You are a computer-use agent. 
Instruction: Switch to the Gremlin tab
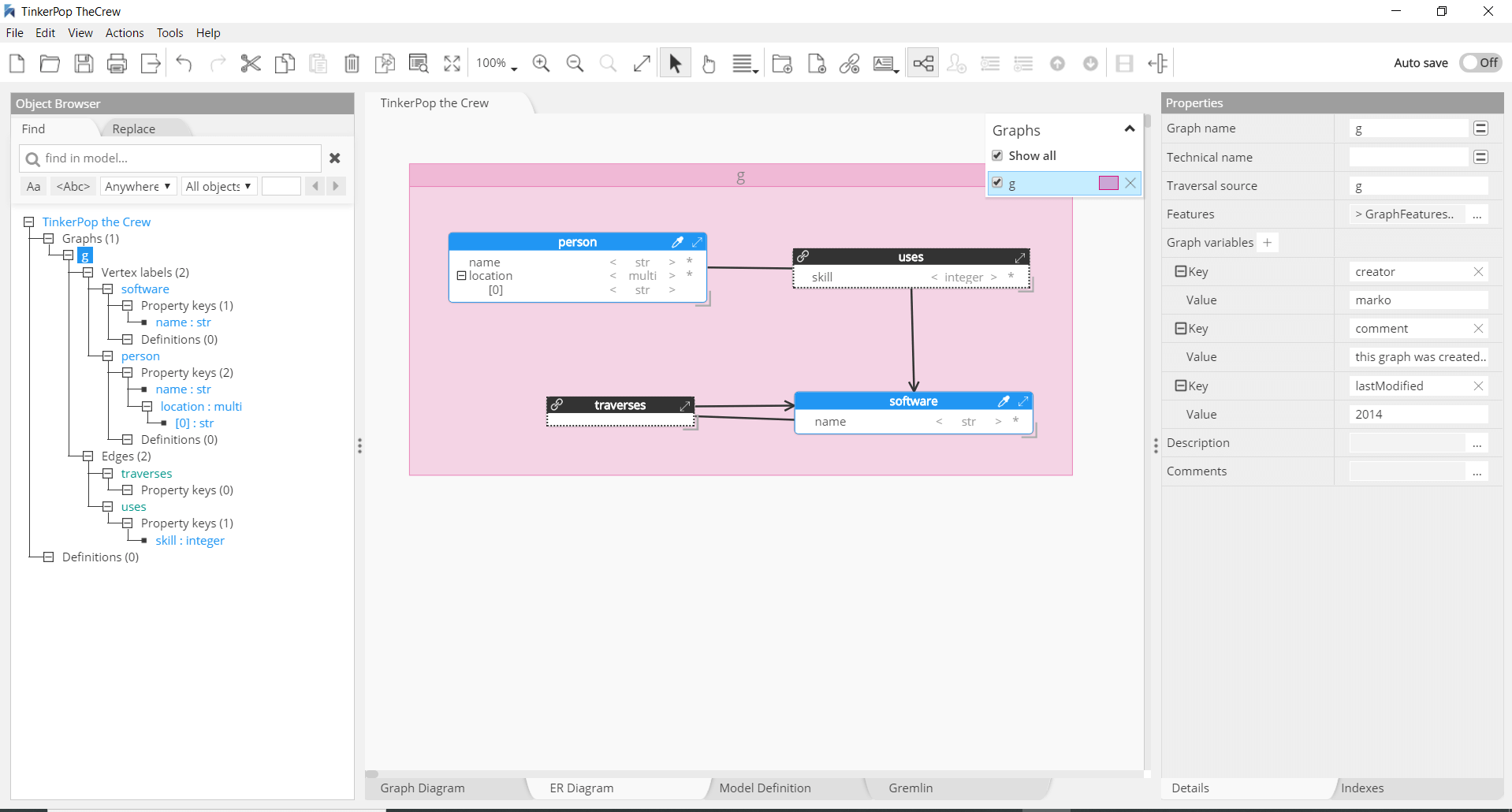click(911, 788)
